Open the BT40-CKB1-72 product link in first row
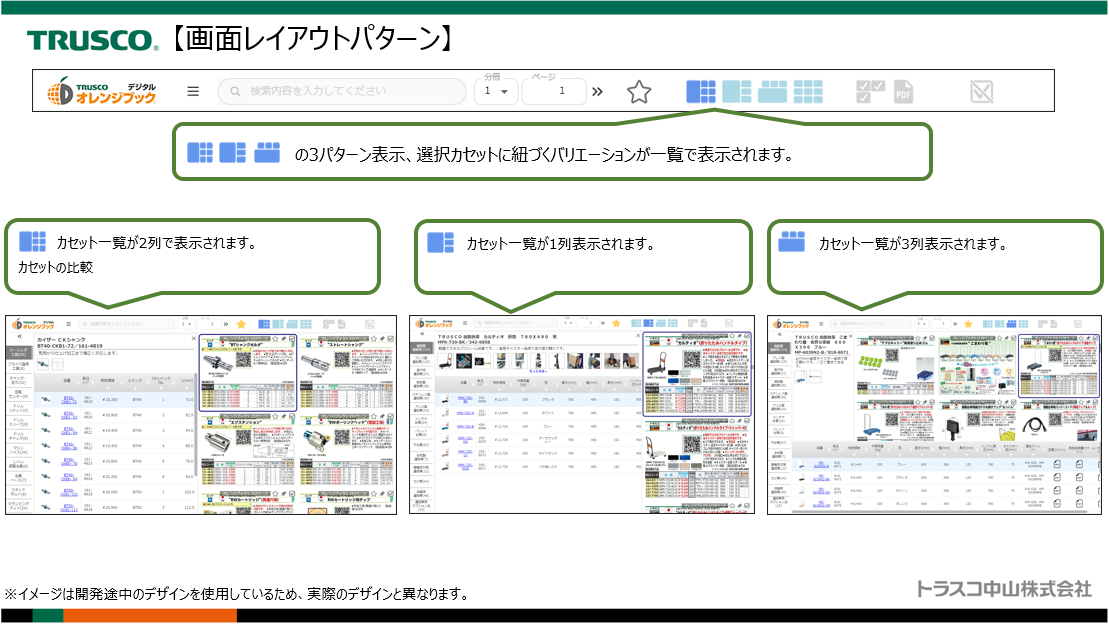The width and height of the screenshot is (1109, 624). (69, 400)
